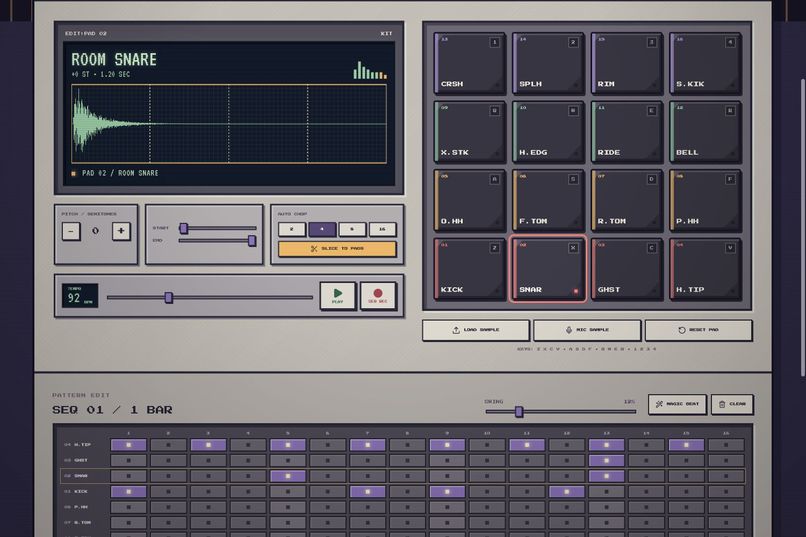Trigger the H.EDG pad

click(x=548, y=132)
